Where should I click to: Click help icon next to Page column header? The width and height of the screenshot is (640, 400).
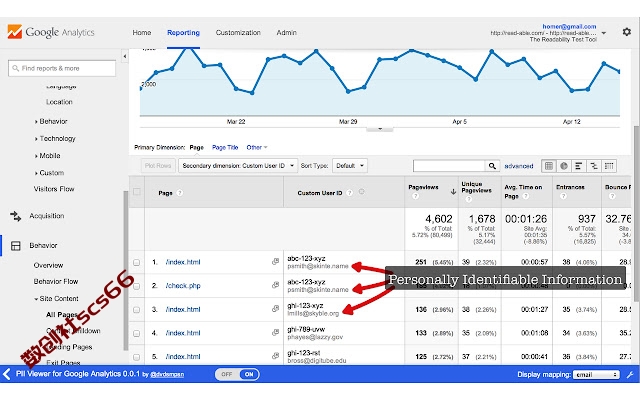point(180,193)
